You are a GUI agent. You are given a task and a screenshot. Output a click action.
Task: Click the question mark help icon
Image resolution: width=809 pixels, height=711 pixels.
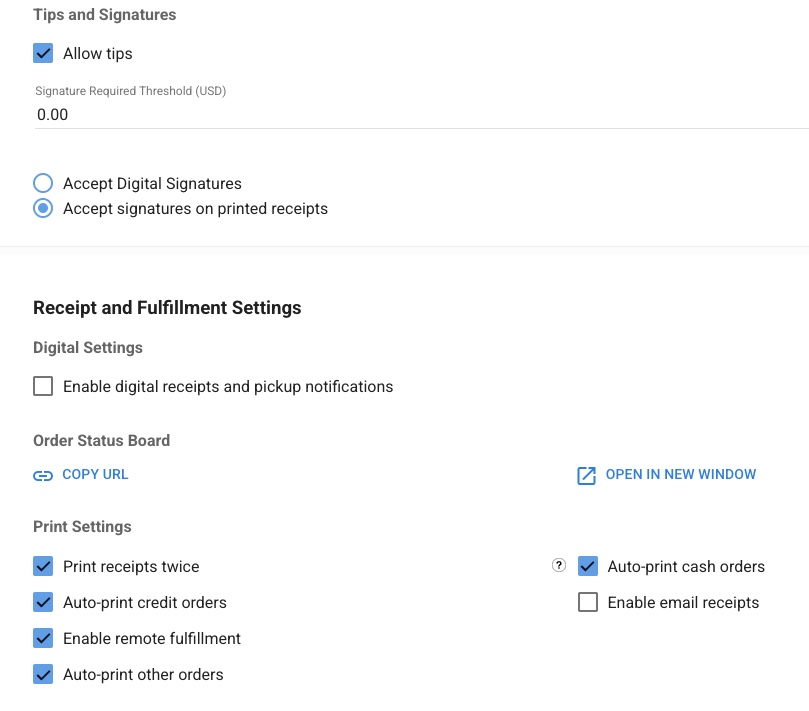pyautogui.click(x=559, y=565)
